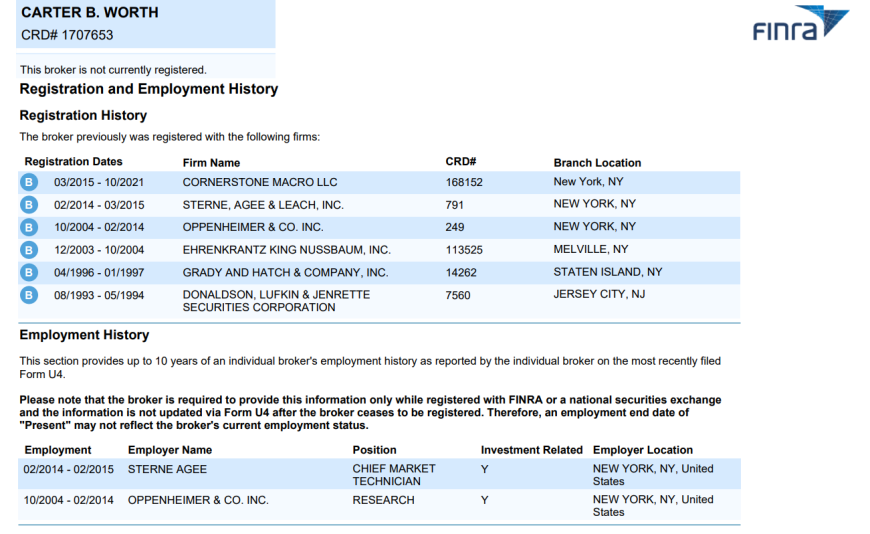870x534 pixels.
Task: Select the CRD# 1707653 text
Action: point(67,35)
